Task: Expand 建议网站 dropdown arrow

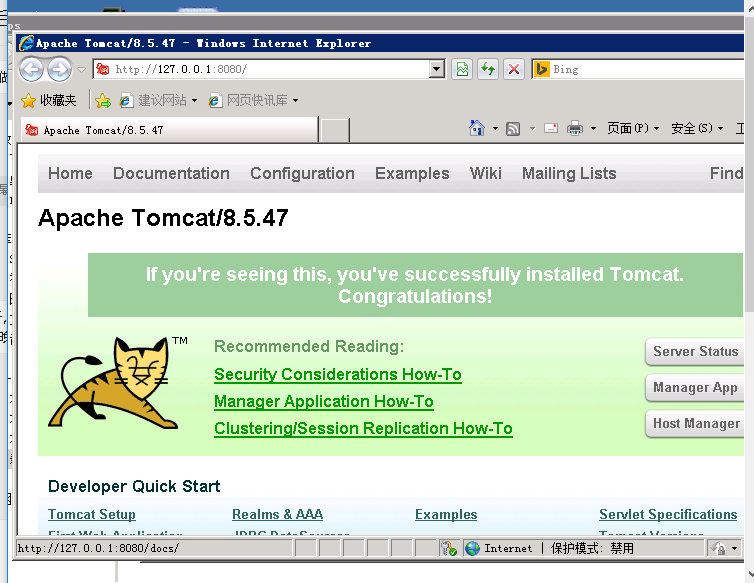Action: point(194,101)
